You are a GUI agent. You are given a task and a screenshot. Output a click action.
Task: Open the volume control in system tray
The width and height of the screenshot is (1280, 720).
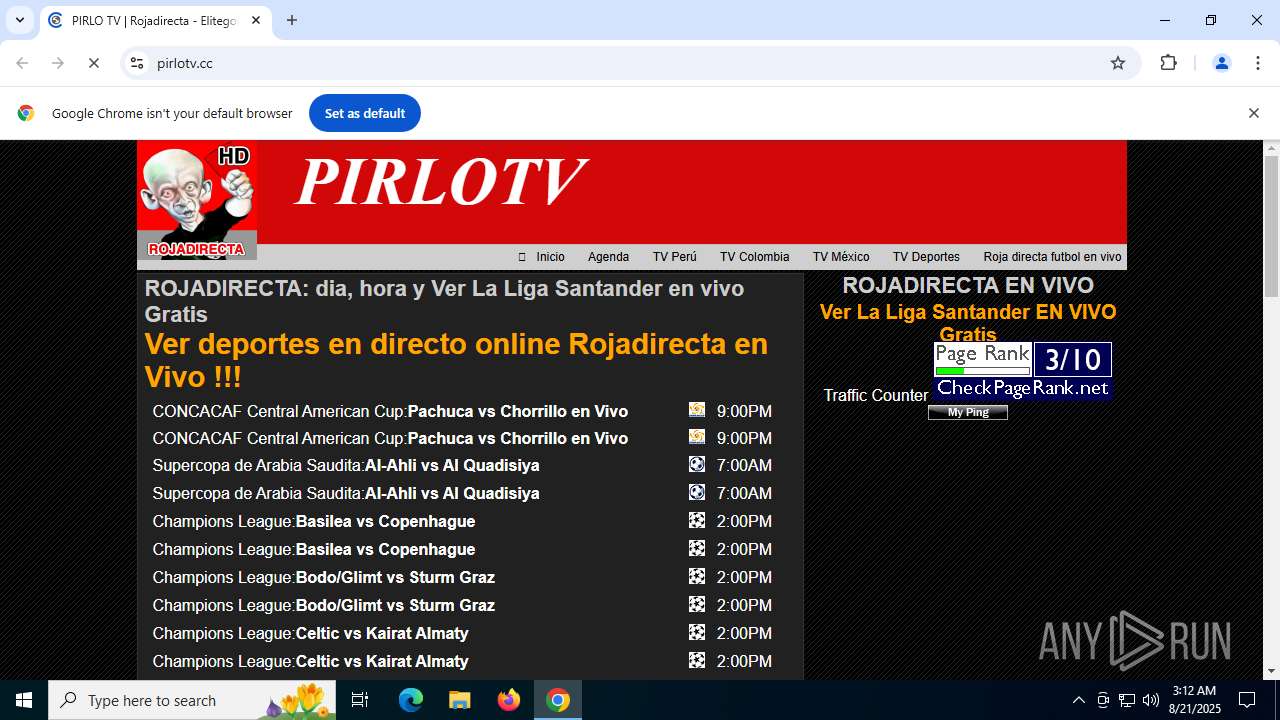point(1151,700)
